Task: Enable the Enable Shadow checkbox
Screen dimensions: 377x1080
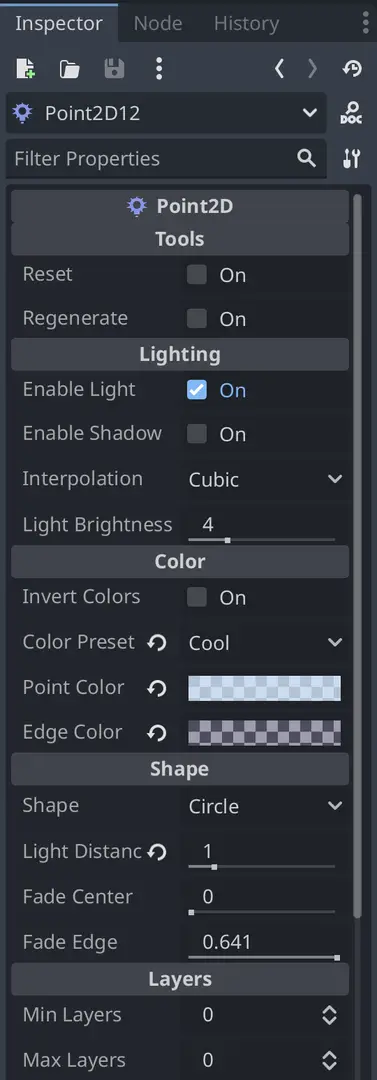Action: 197,434
